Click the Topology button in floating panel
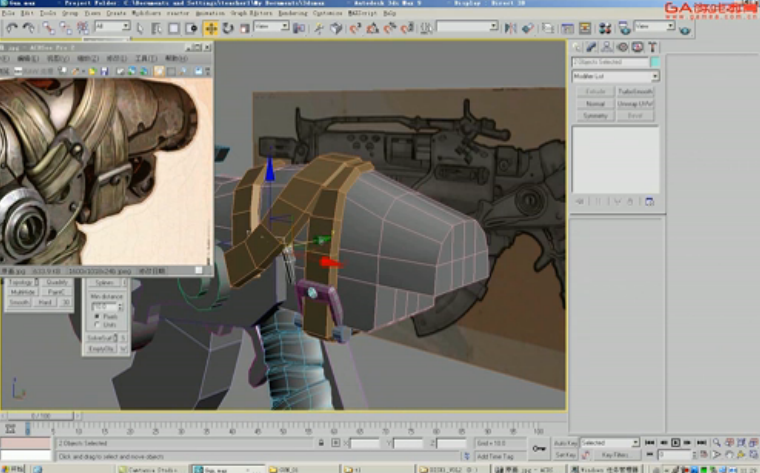This screenshot has width=760, height=473. point(22,282)
